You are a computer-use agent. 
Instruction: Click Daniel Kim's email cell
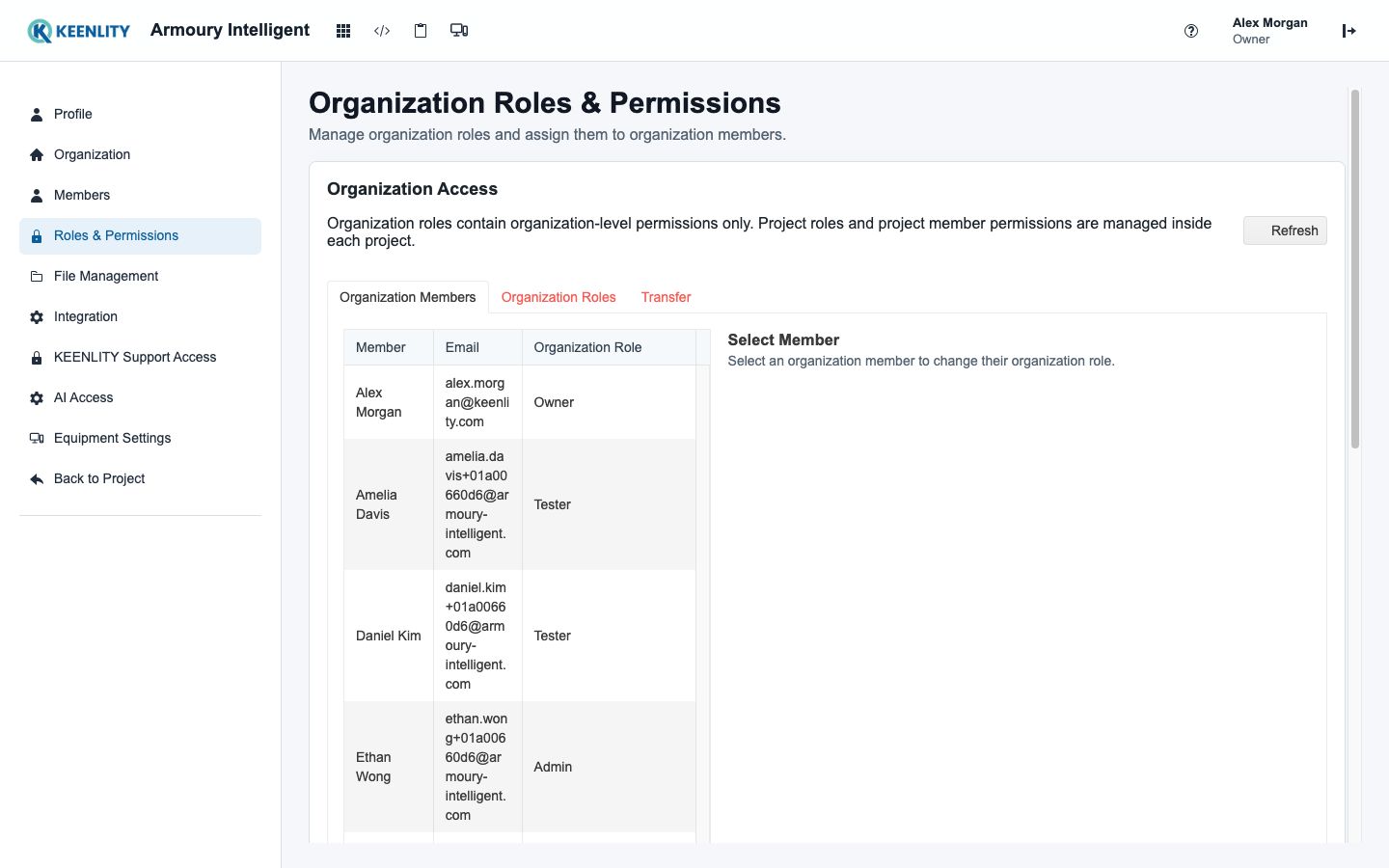(x=477, y=636)
